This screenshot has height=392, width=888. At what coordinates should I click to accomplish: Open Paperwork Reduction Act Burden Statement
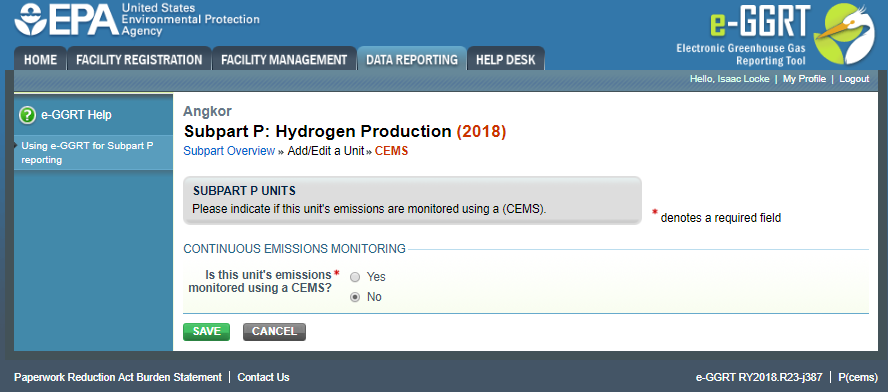point(118,377)
